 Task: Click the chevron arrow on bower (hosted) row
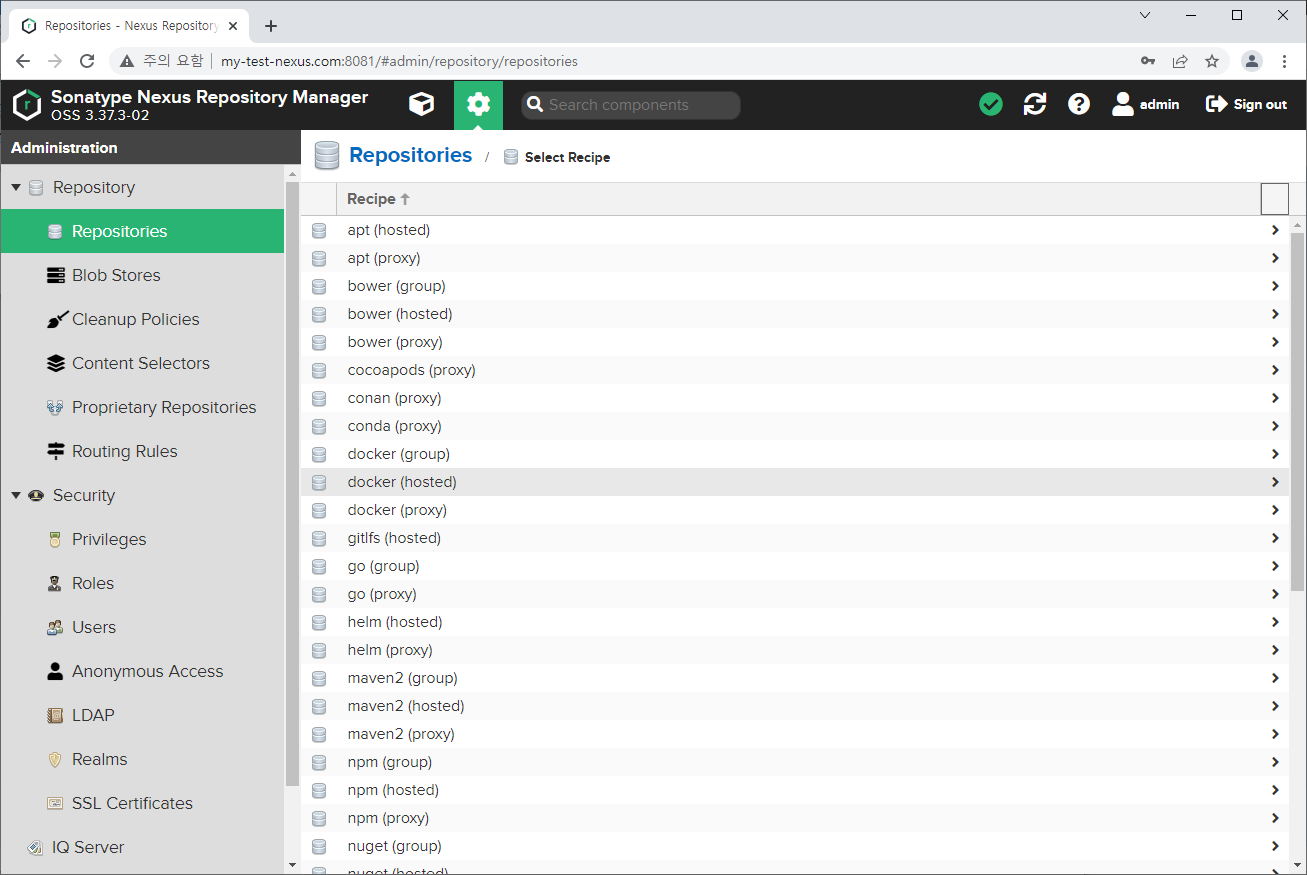pyautogui.click(x=1275, y=314)
